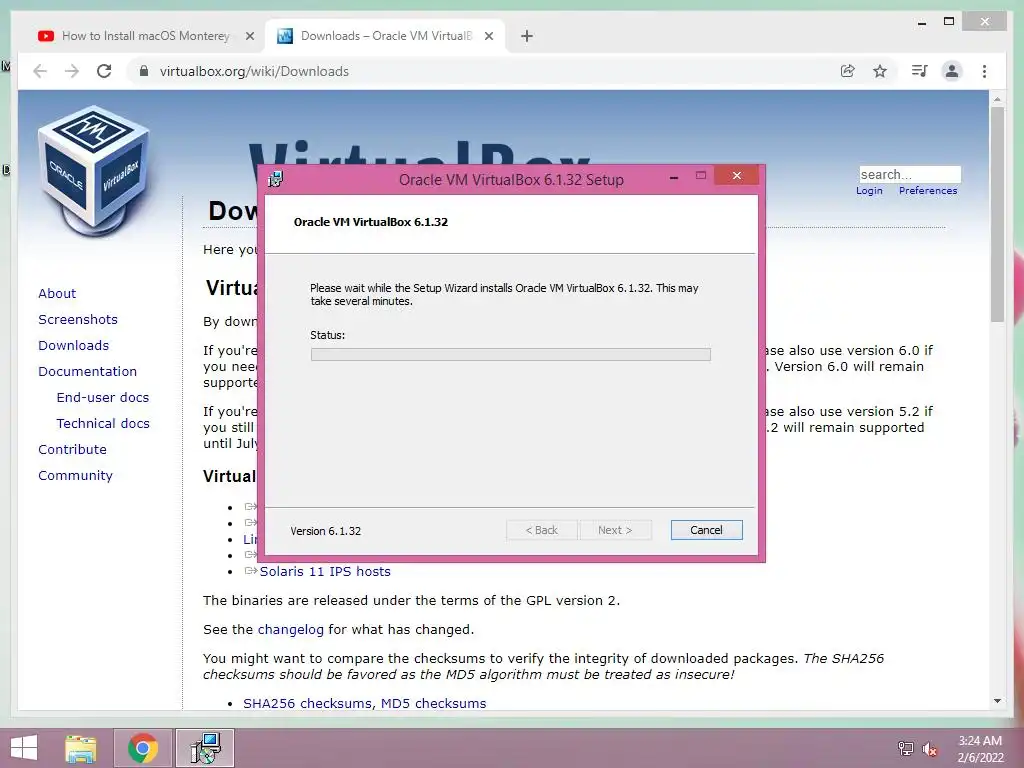
Task: Open the Windows Start button
Action: click(24, 748)
